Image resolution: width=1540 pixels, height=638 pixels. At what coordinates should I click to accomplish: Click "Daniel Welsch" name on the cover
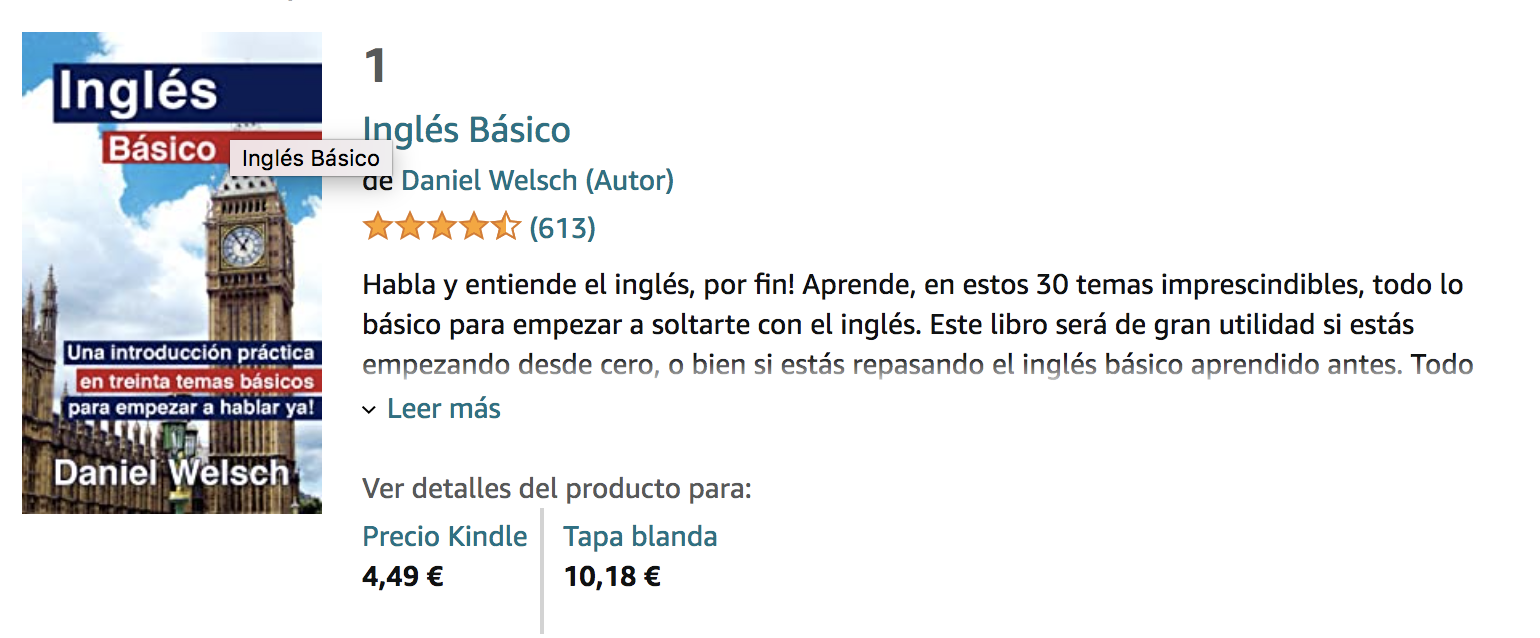coord(171,473)
